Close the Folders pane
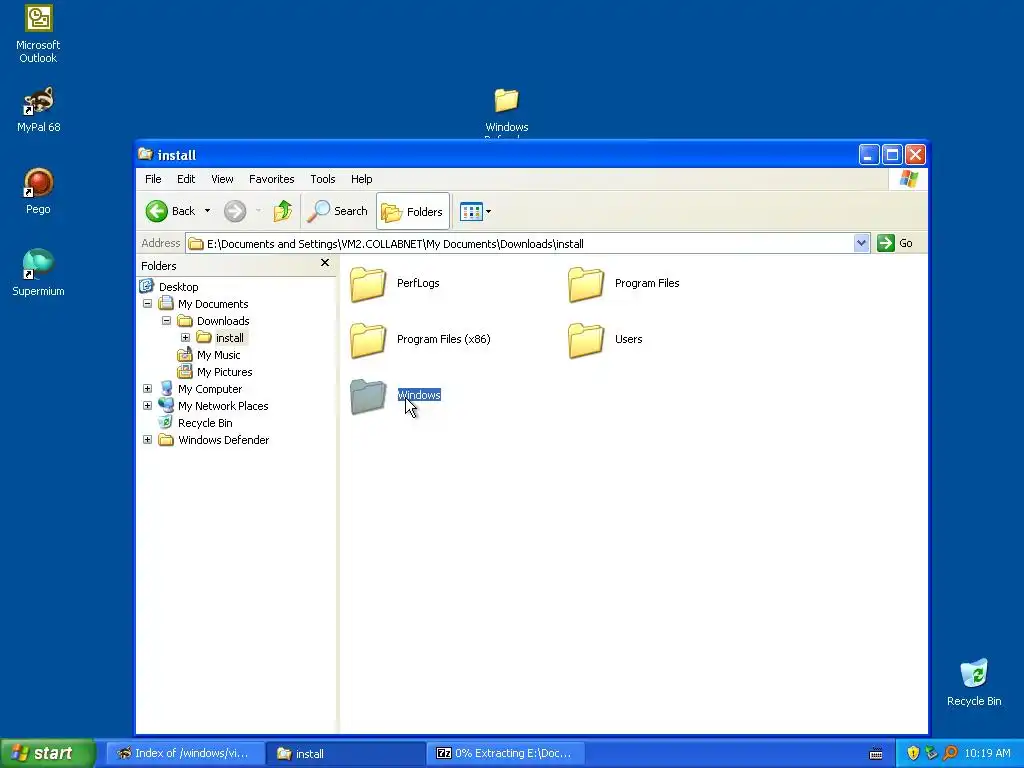The width and height of the screenshot is (1024, 768). (325, 263)
